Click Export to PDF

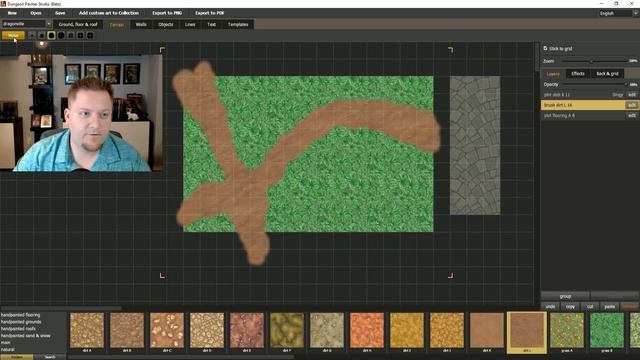coord(209,13)
